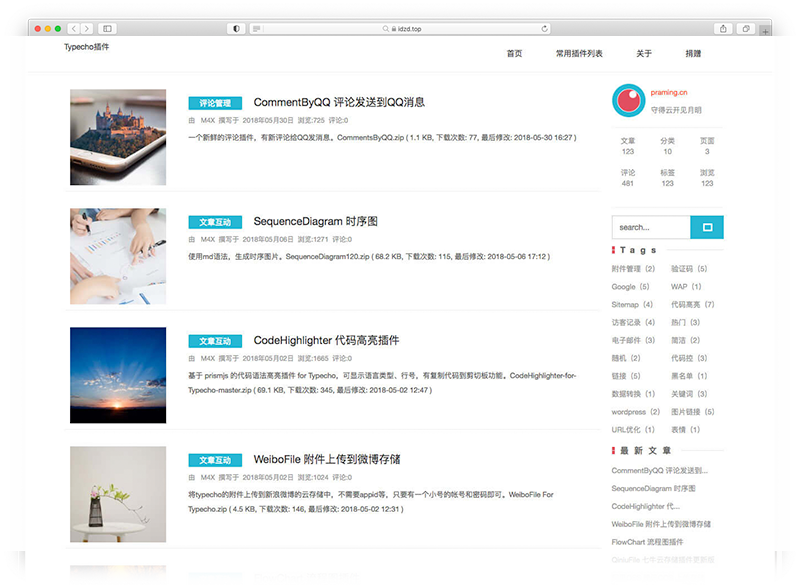Select the 访客记录 (4) tag

(x=633, y=322)
